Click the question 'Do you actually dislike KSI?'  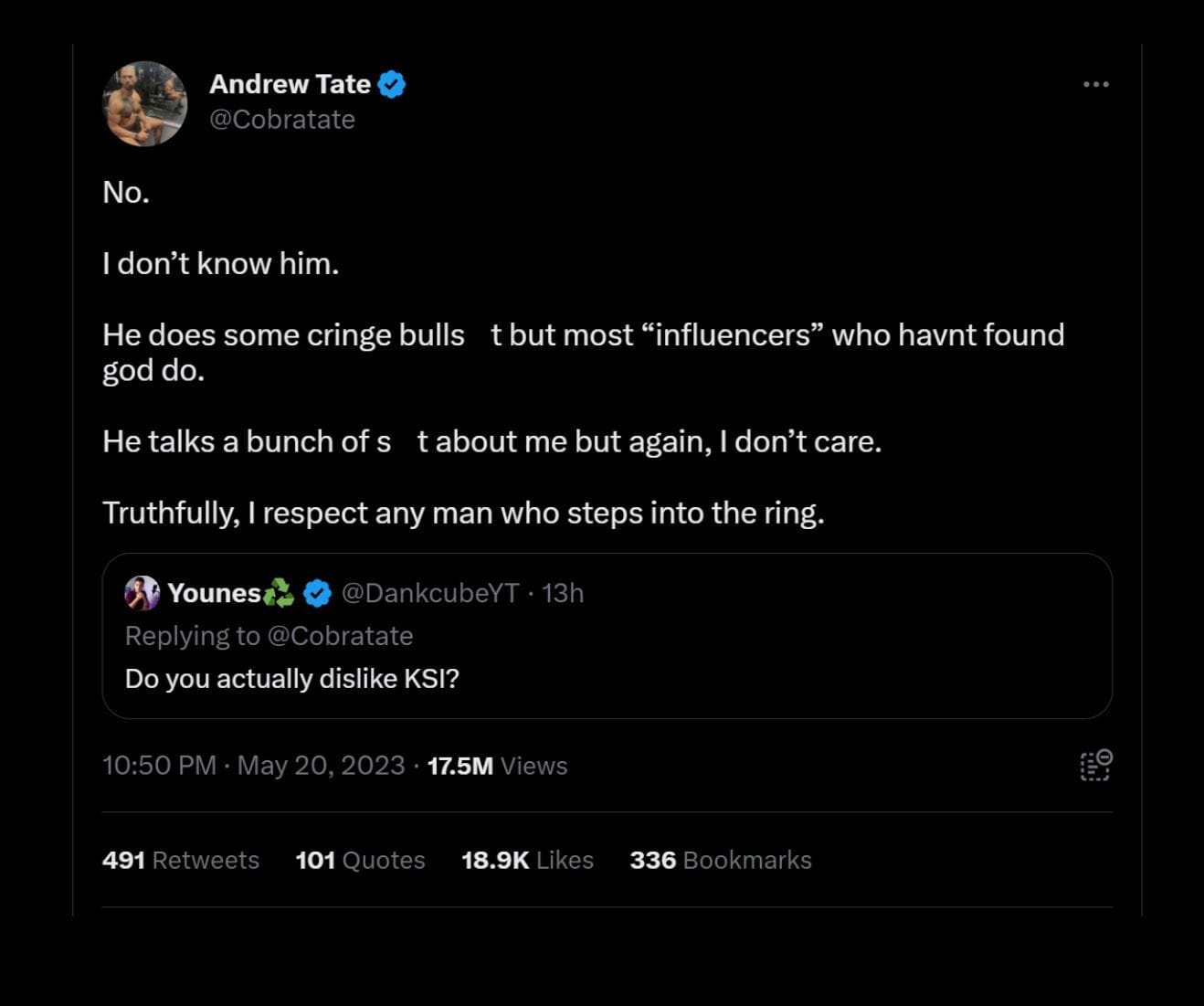(292, 678)
